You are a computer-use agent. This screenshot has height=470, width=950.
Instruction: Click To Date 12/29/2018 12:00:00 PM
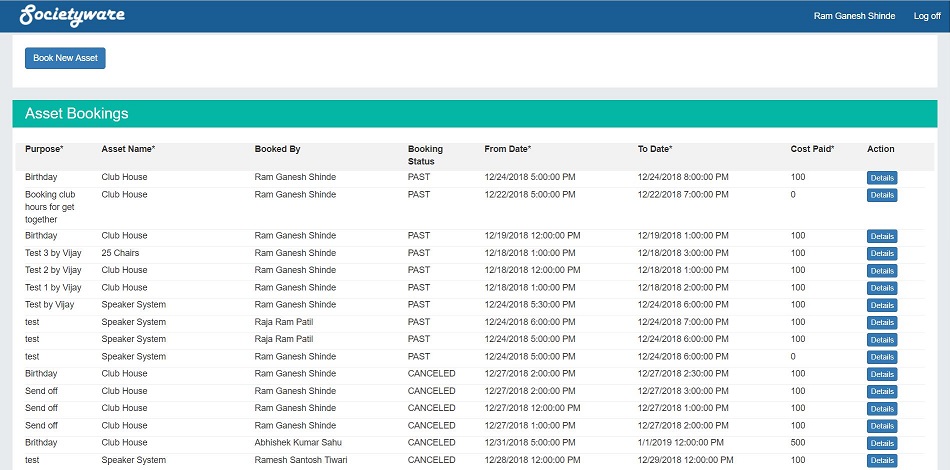click(x=685, y=460)
